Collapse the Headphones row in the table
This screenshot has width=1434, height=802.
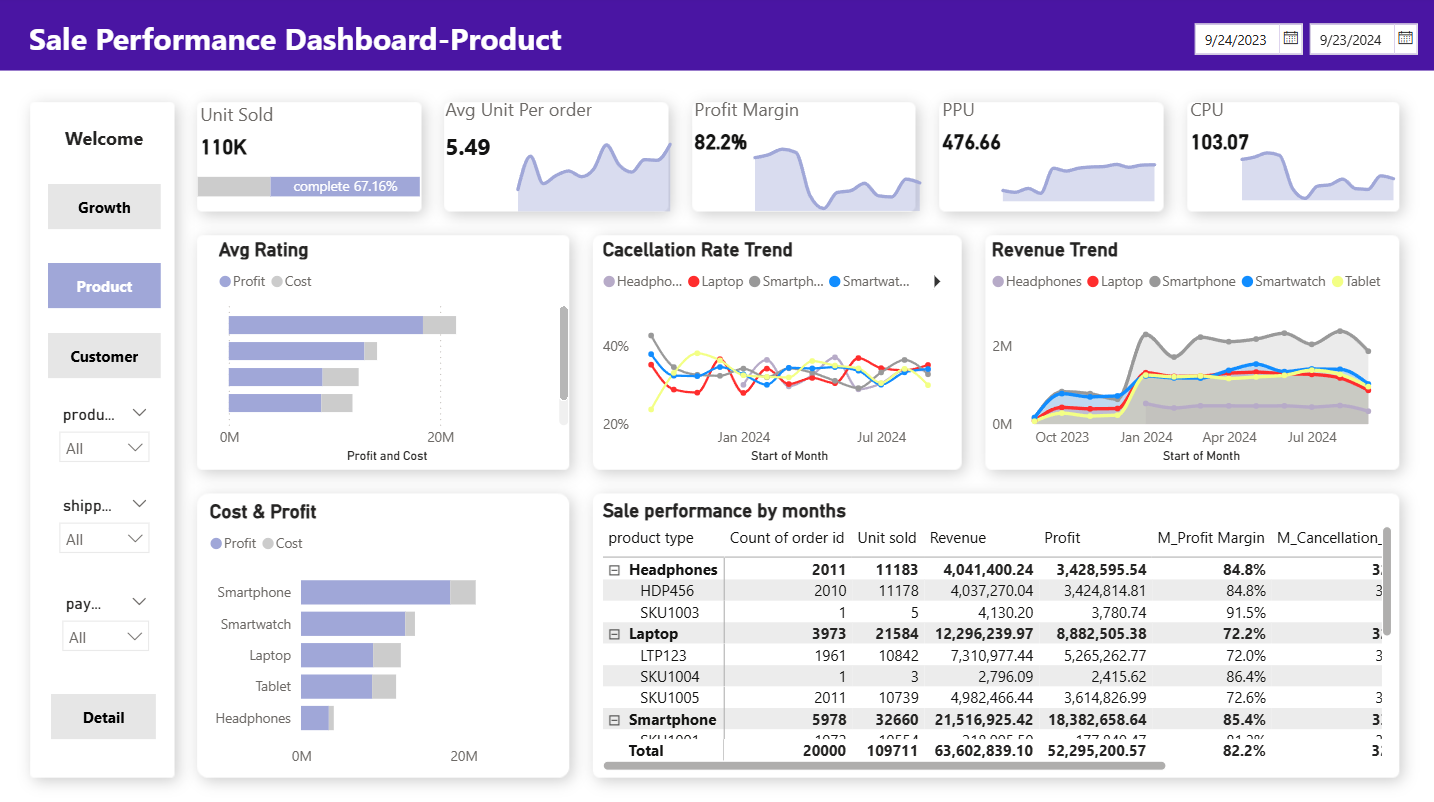tap(614, 570)
